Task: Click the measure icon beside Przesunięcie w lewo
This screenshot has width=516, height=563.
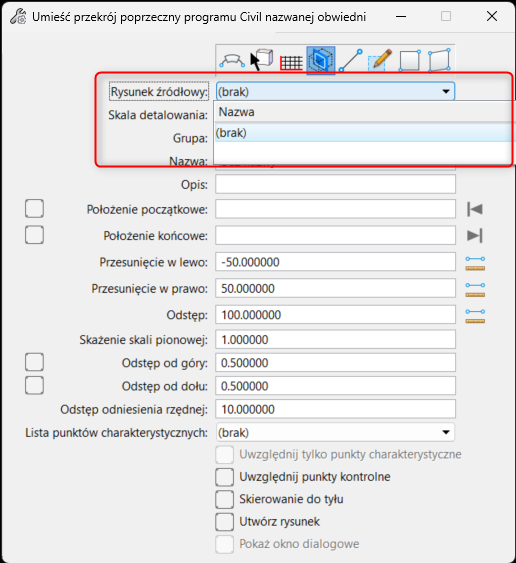Action: tap(475, 263)
